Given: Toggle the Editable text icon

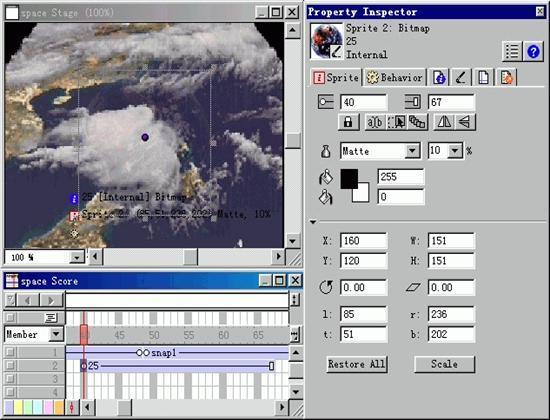Looking at the screenshot, I should coord(375,122).
